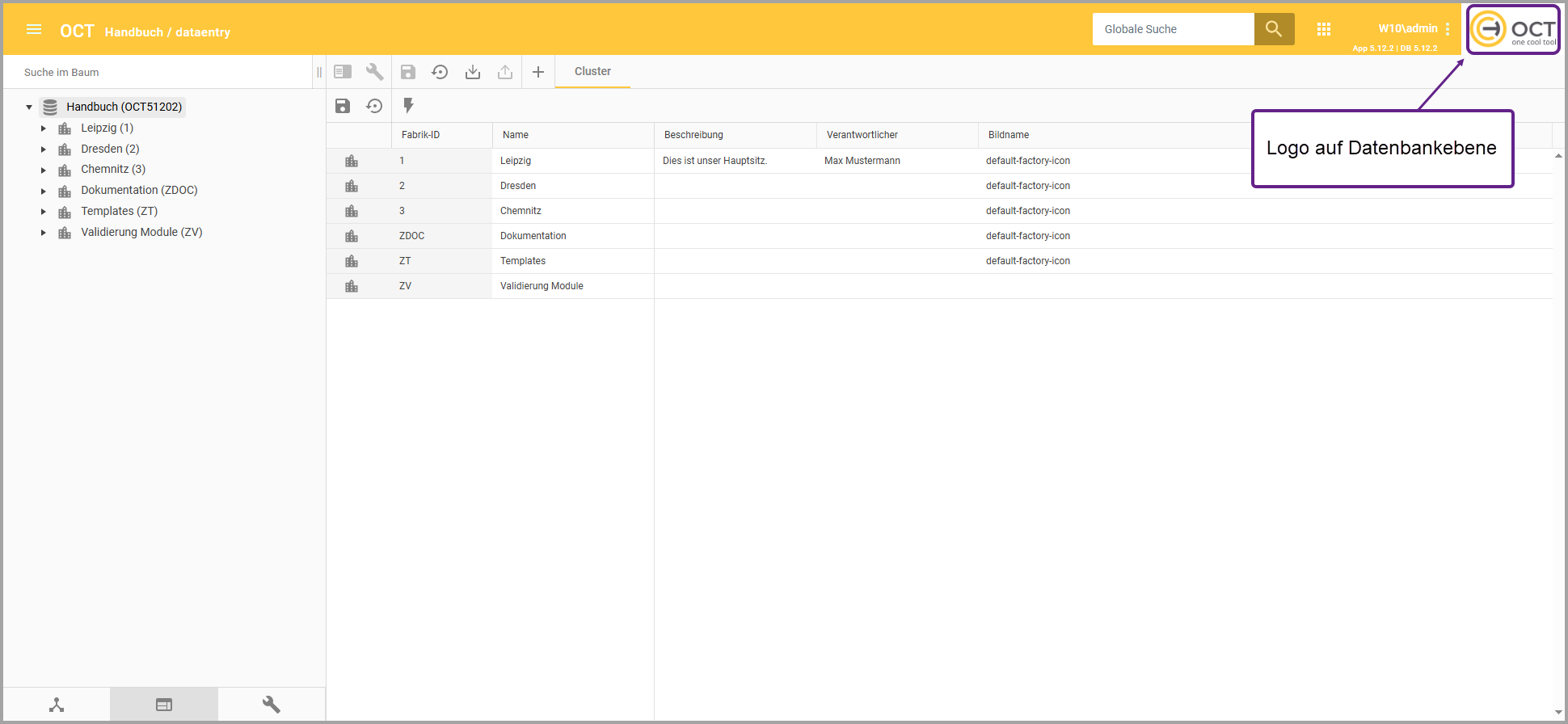Open the wrench settings tab at bottom
1568x724 pixels.
tap(272, 705)
